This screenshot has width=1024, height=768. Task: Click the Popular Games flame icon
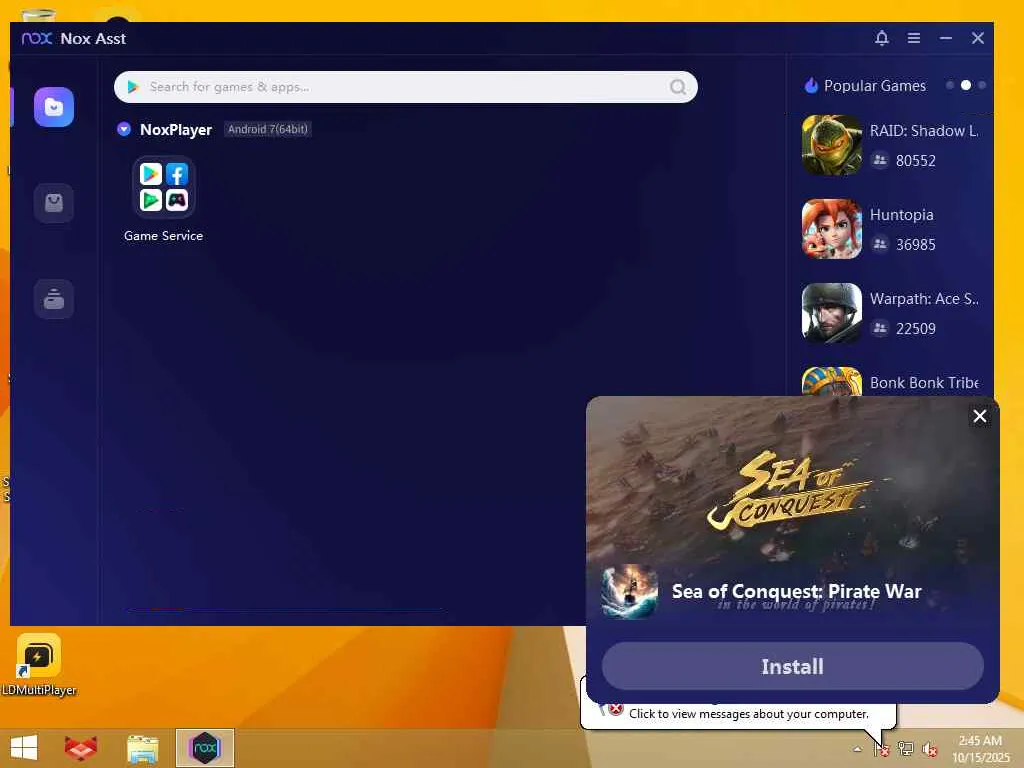pos(811,86)
